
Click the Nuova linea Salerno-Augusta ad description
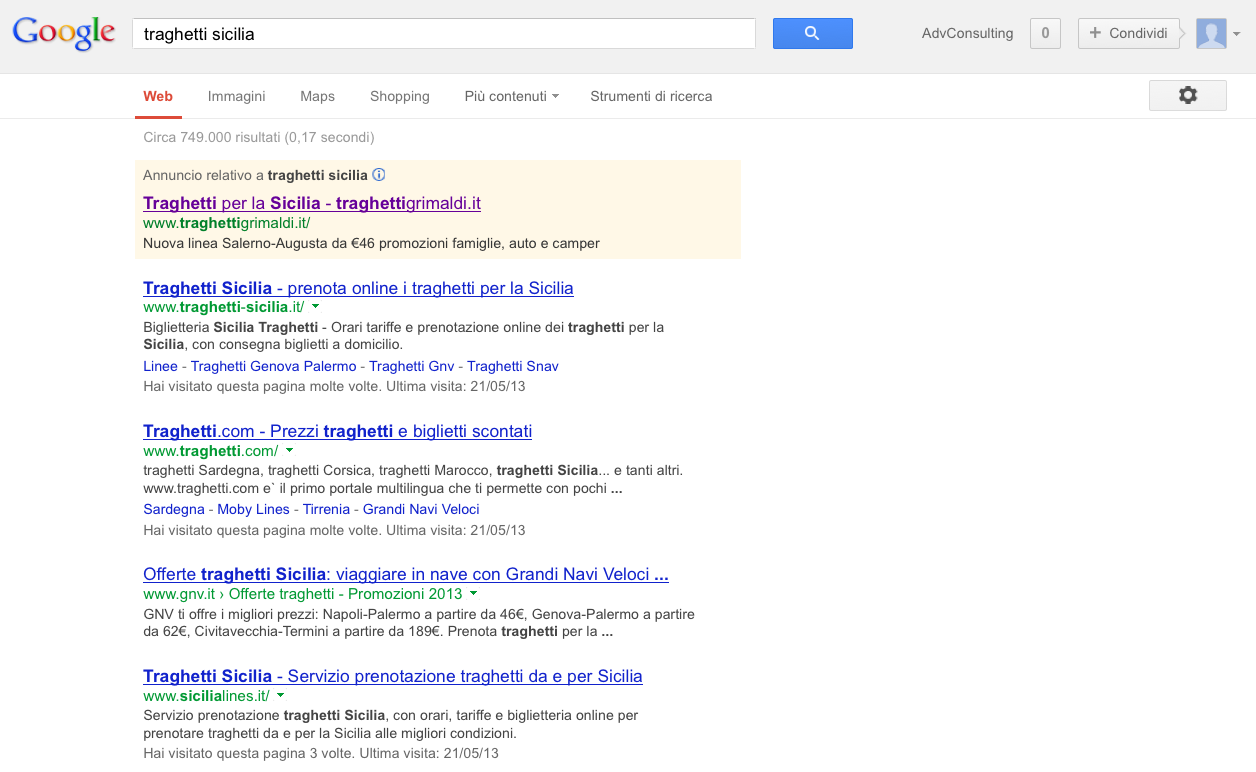[371, 243]
